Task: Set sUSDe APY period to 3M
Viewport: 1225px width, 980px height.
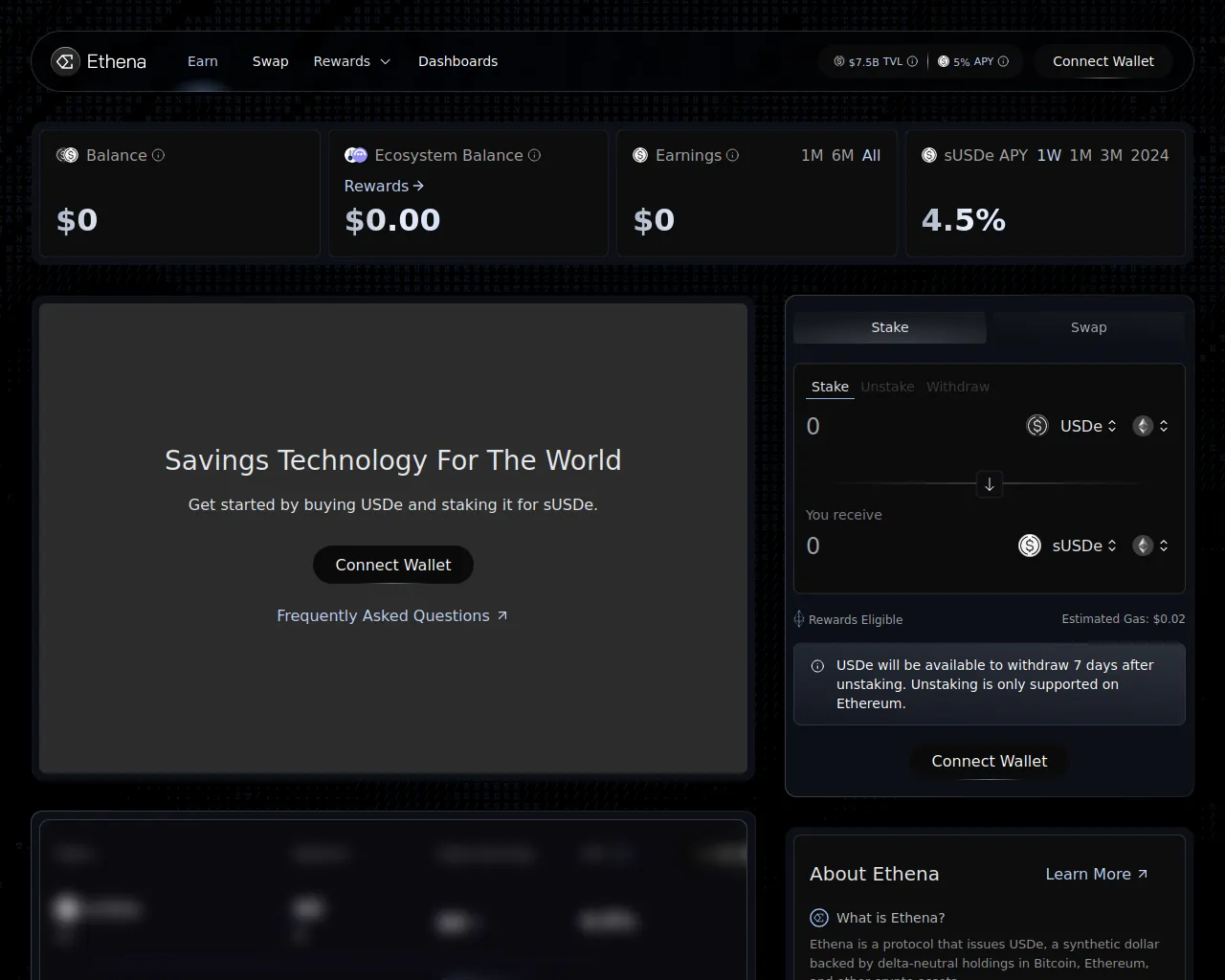Action: [x=1111, y=155]
